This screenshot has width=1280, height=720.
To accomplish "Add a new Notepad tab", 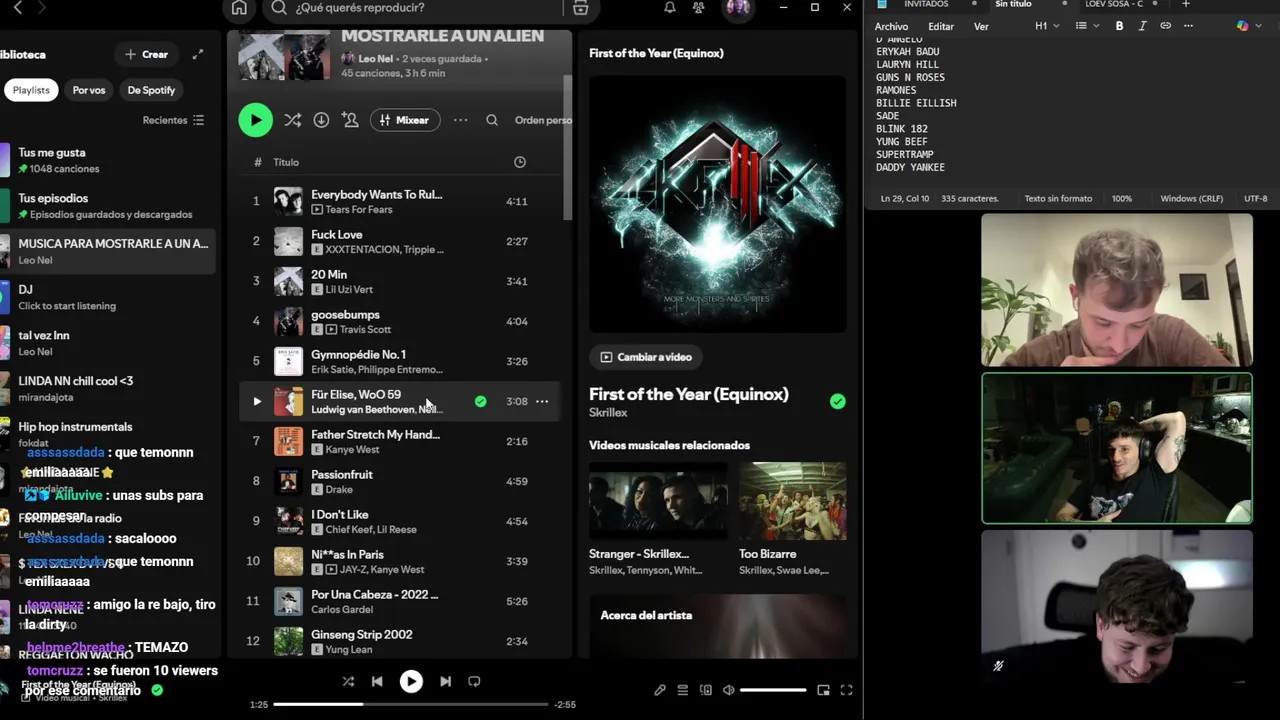I will [x=1185, y=4].
